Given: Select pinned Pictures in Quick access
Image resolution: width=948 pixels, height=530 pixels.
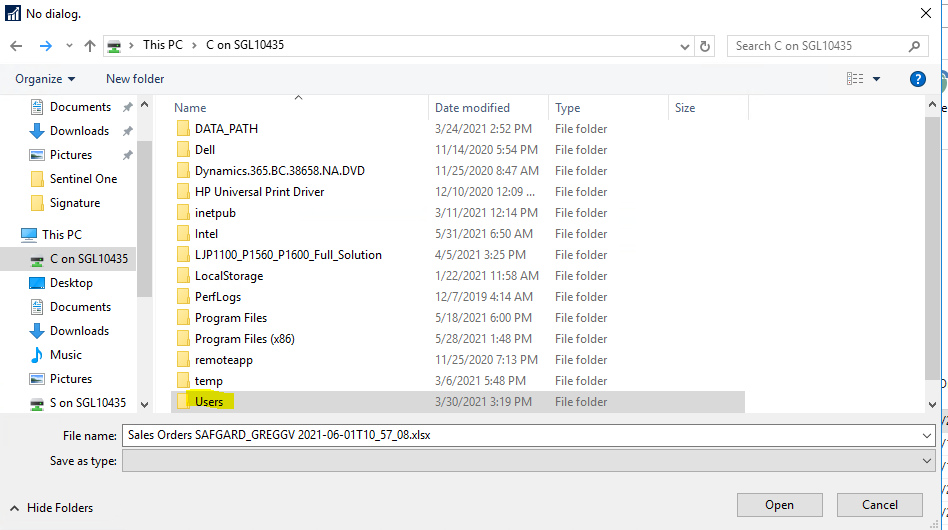Looking at the screenshot, I should (71, 155).
